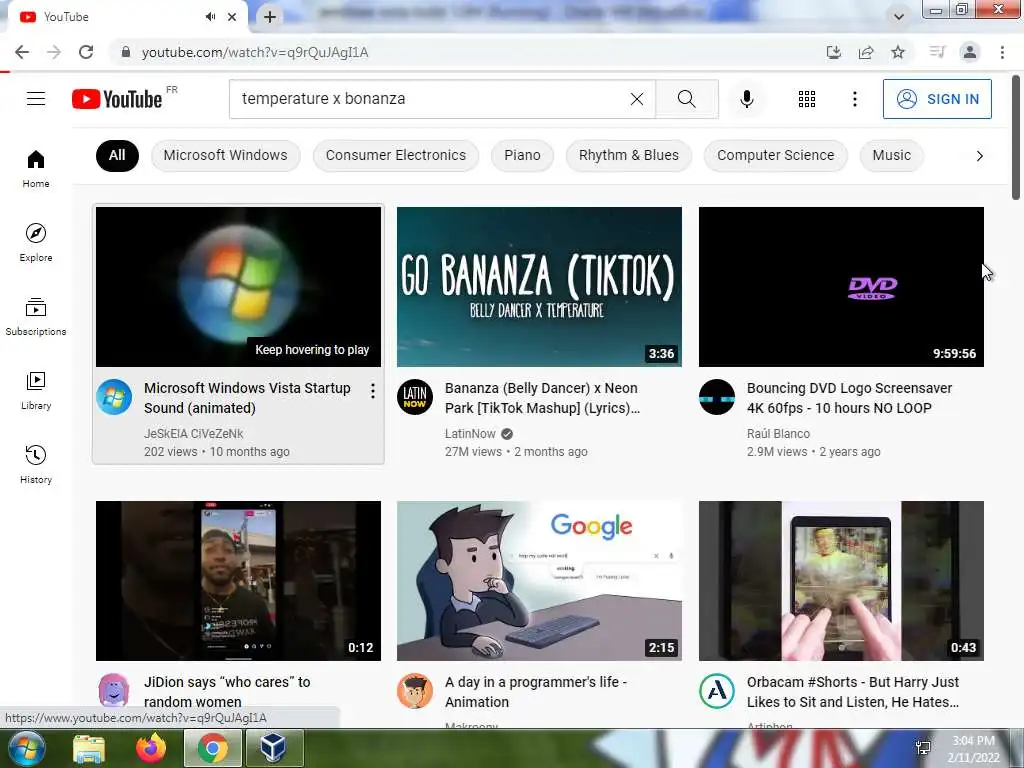Open Home in the sidebar
The width and height of the screenshot is (1024, 768).
pyautogui.click(x=36, y=168)
